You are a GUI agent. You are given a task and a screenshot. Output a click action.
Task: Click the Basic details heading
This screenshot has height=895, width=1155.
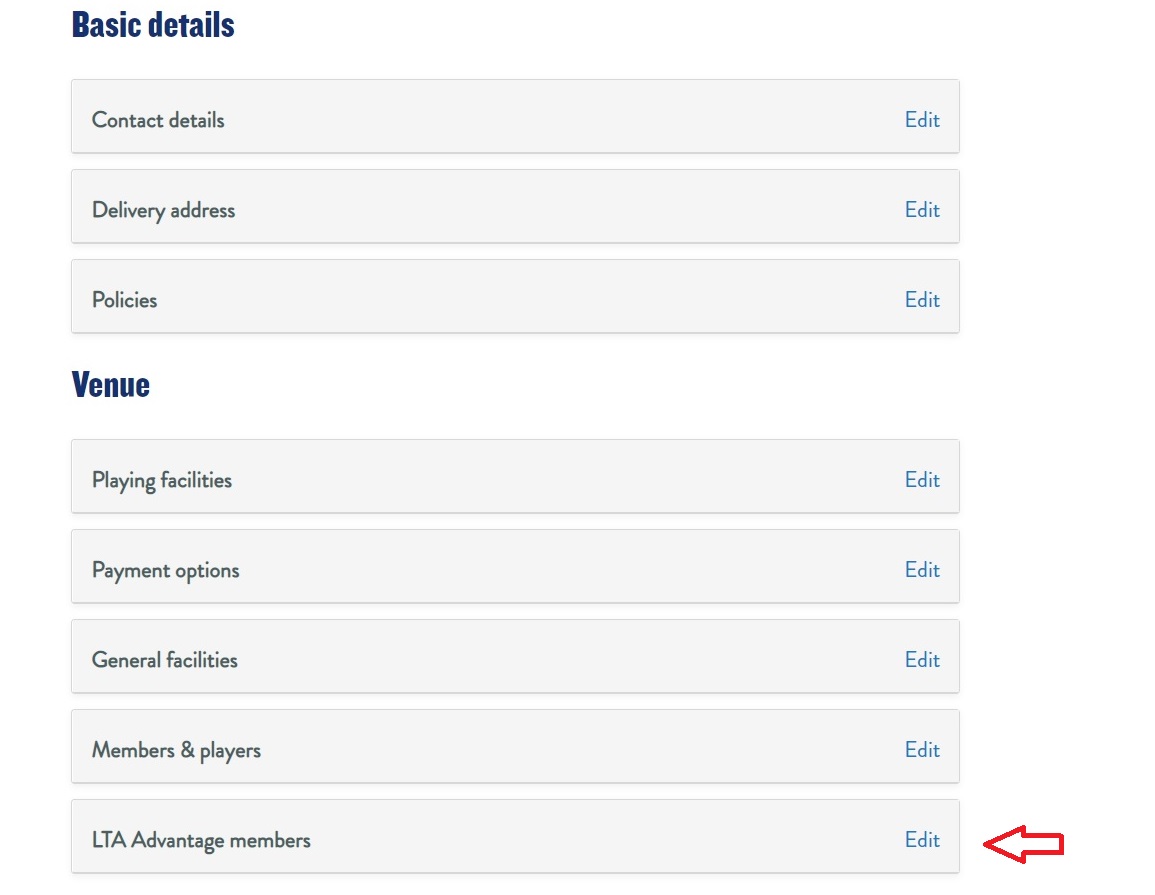click(x=152, y=24)
